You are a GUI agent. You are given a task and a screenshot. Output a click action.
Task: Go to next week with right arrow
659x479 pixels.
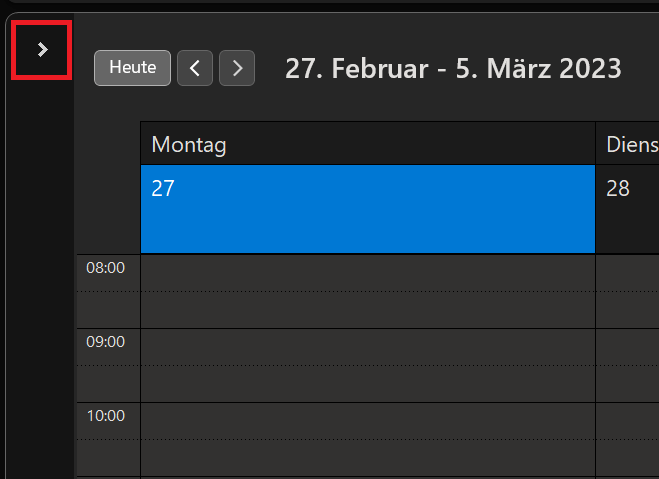237,68
